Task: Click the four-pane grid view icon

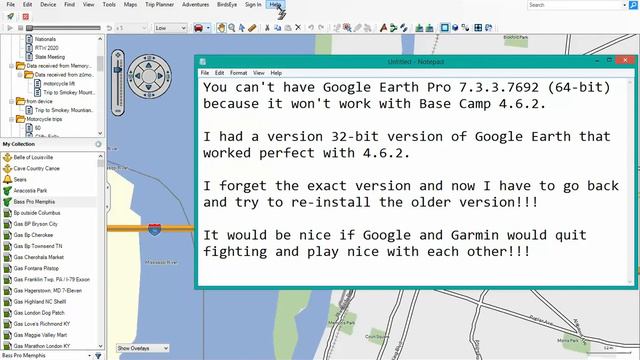Action: 478,28
